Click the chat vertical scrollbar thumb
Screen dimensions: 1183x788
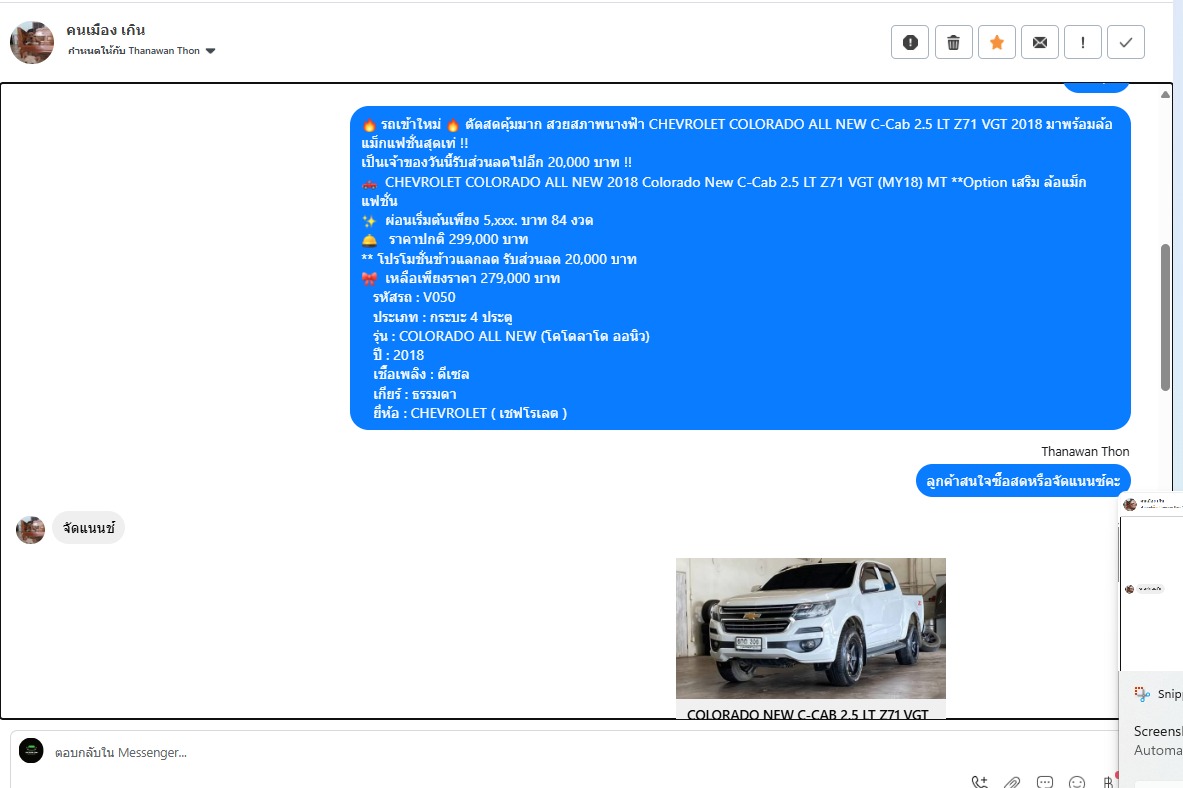pos(1165,317)
